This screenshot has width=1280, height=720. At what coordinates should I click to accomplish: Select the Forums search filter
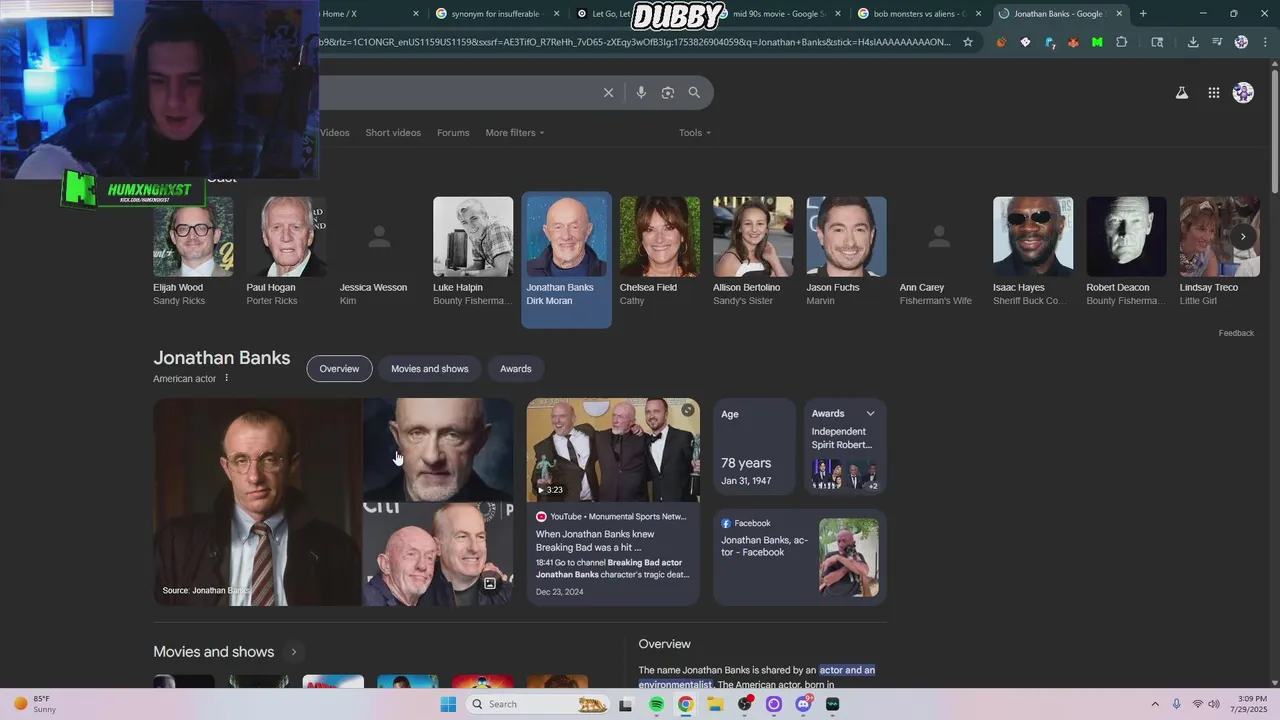coord(453,133)
